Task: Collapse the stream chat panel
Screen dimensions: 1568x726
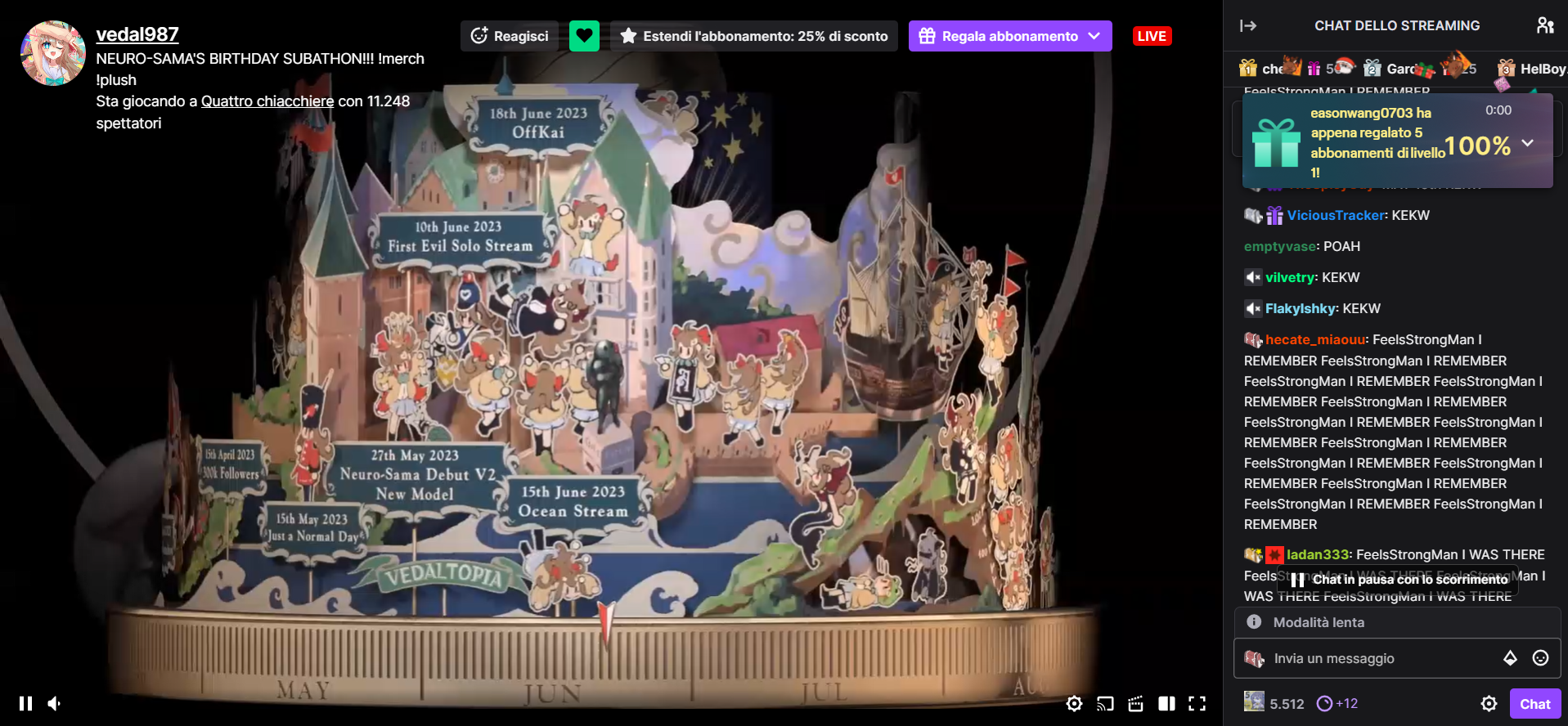Action: tap(1248, 25)
